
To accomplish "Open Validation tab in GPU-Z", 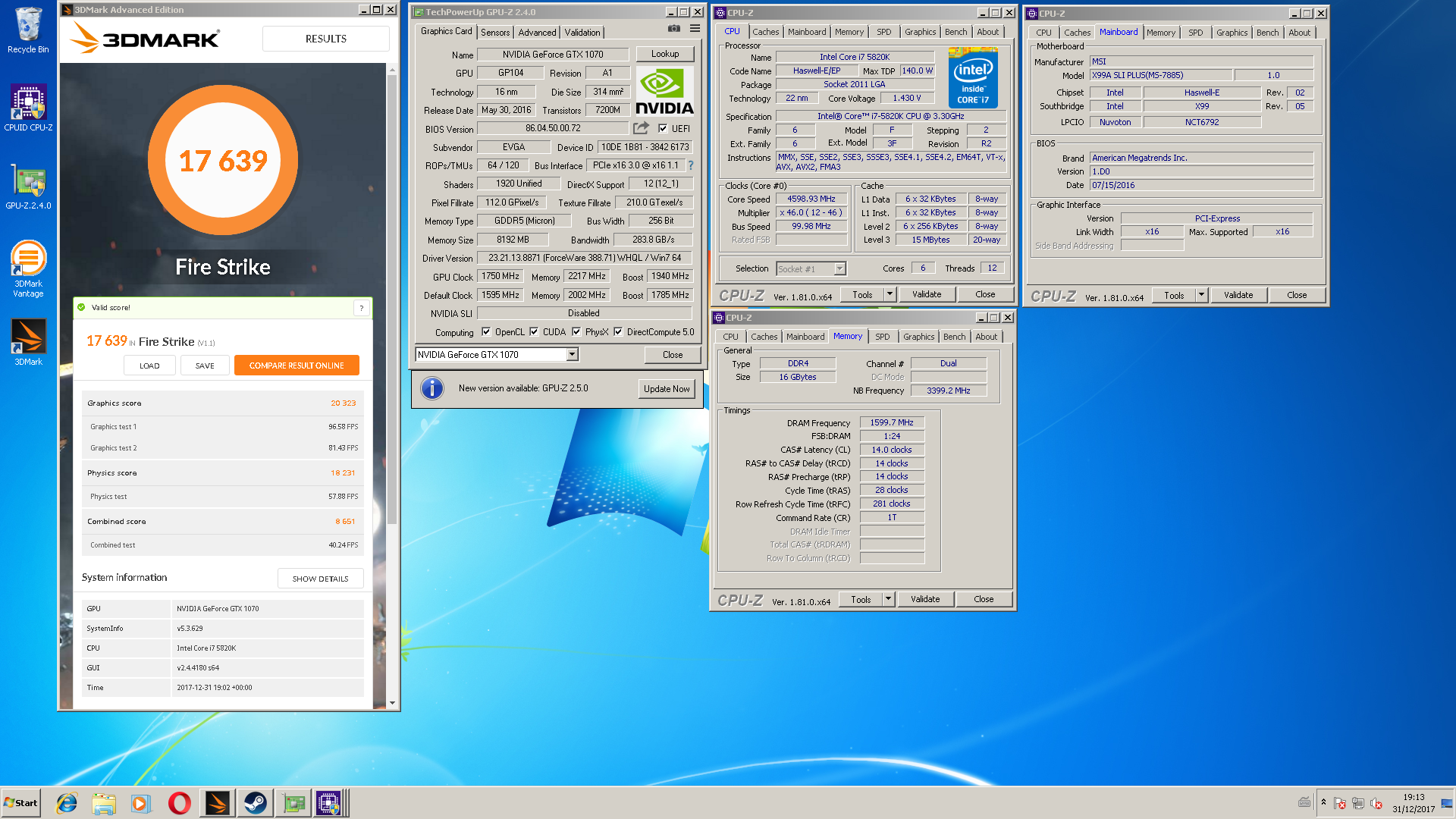I will click(x=582, y=32).
